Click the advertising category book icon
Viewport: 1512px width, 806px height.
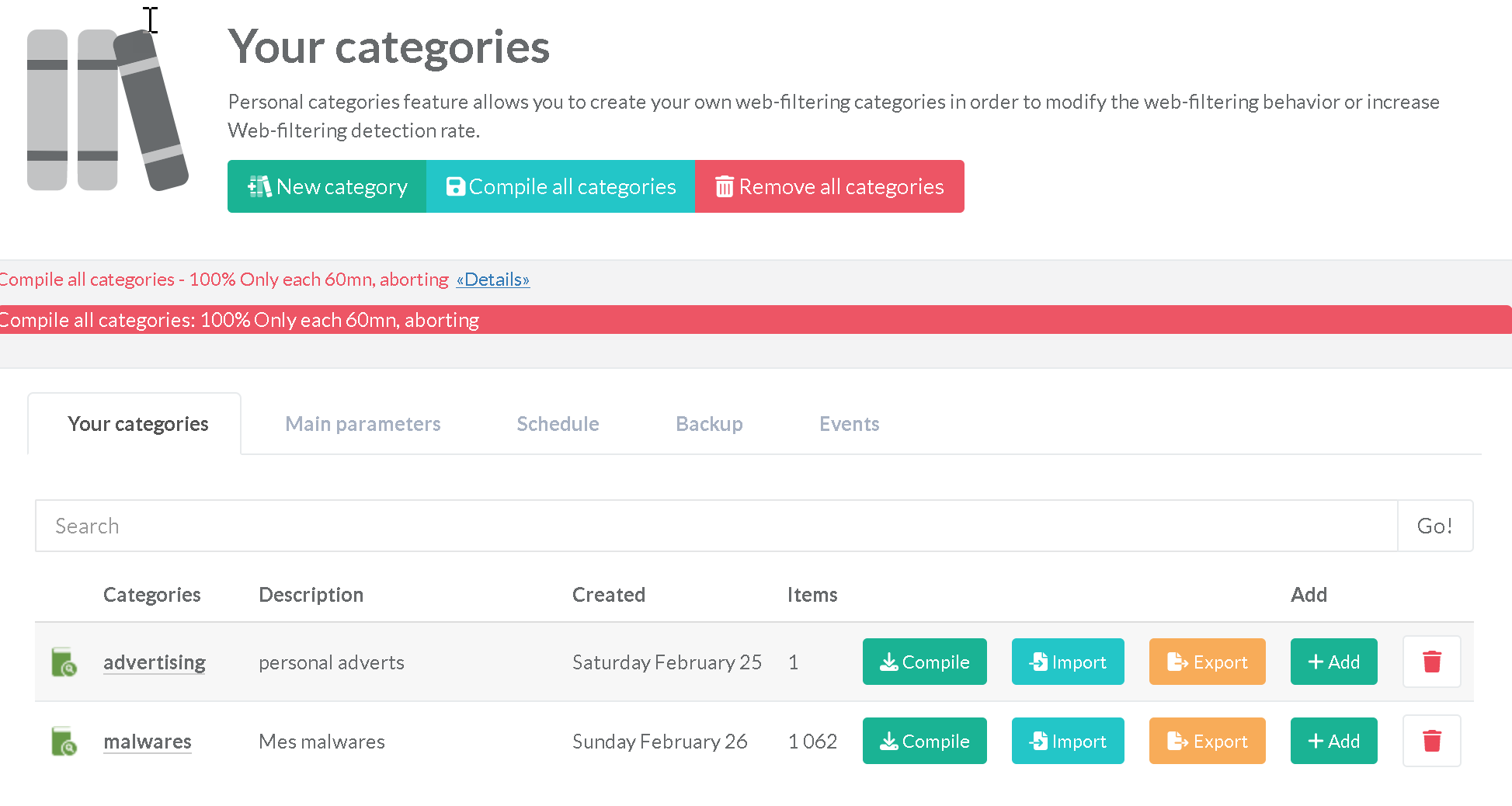click(64, 662)
